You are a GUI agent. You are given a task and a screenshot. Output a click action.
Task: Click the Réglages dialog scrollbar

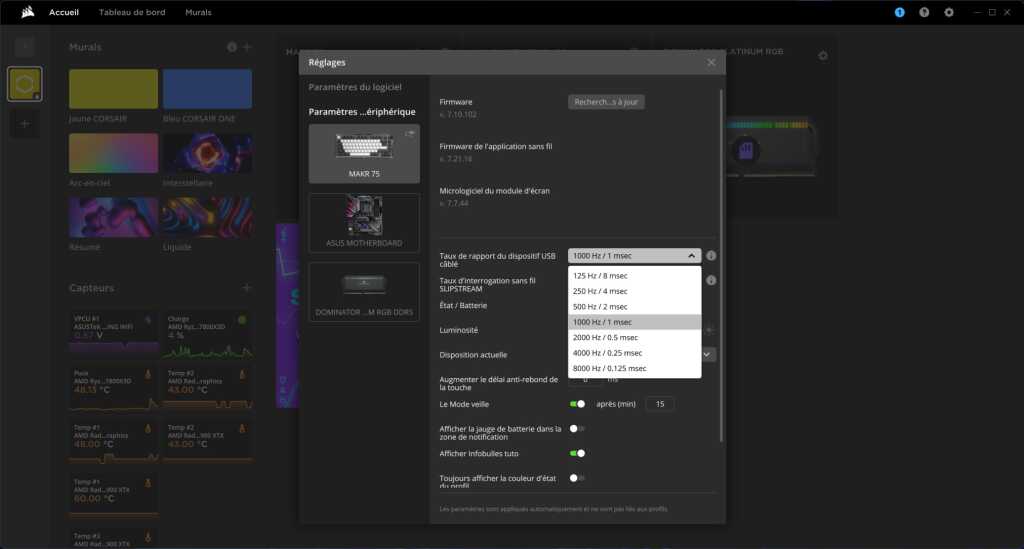(x=721, y=265)
